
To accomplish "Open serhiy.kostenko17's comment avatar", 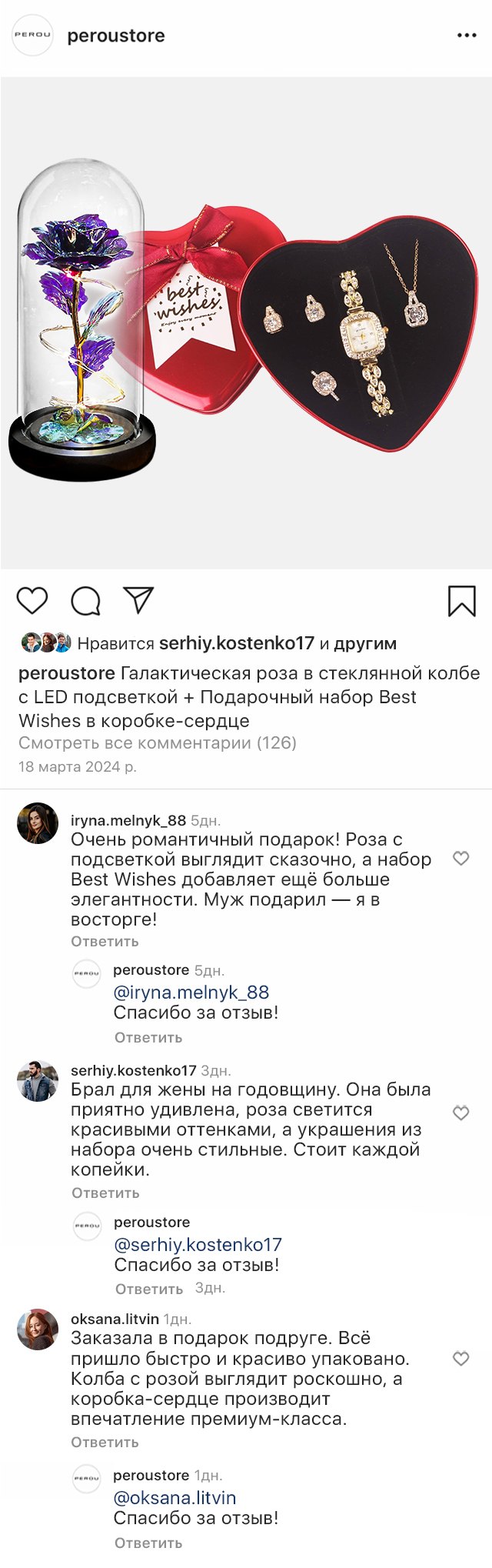I will pos(38,1081).
